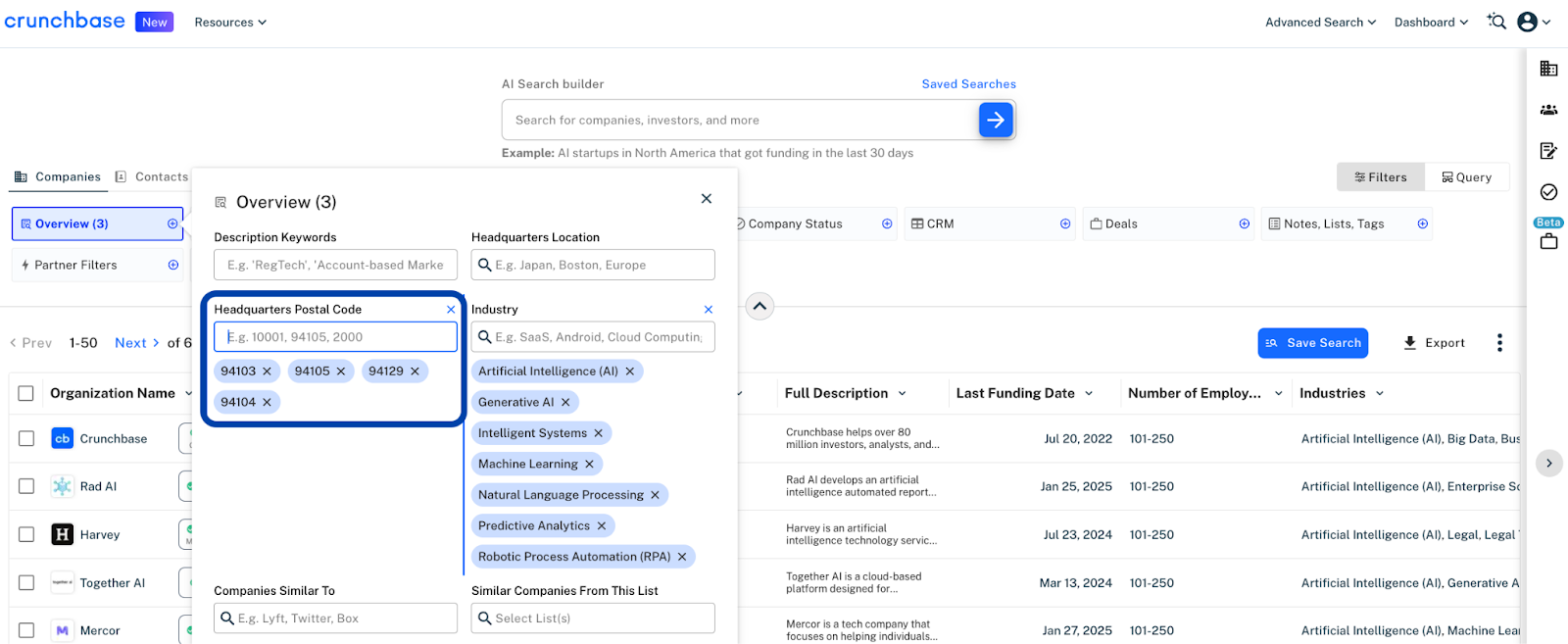Open the Partner Filters group

coord(97,265)
